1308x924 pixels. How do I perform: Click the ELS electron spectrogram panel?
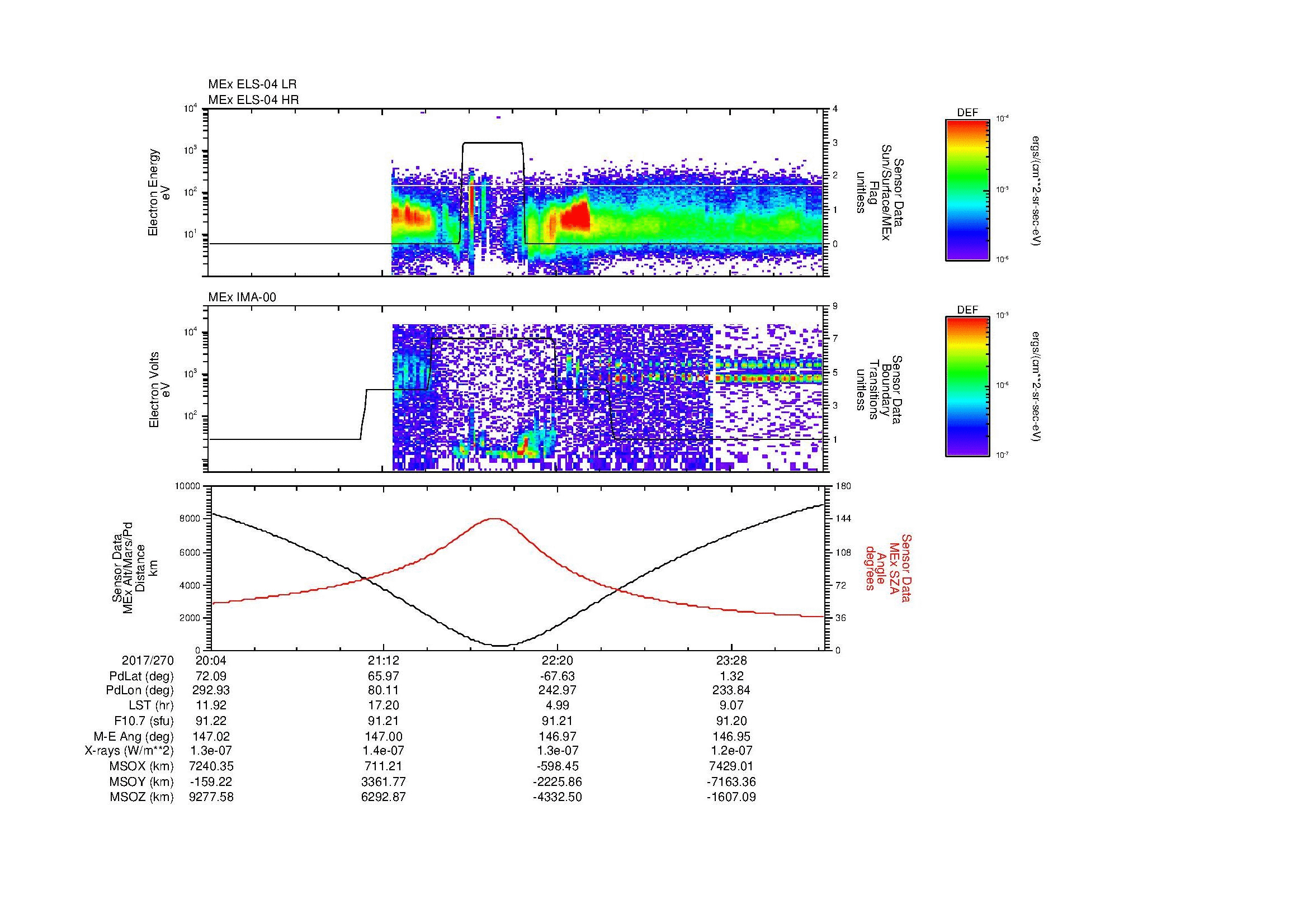click(517, 192)
